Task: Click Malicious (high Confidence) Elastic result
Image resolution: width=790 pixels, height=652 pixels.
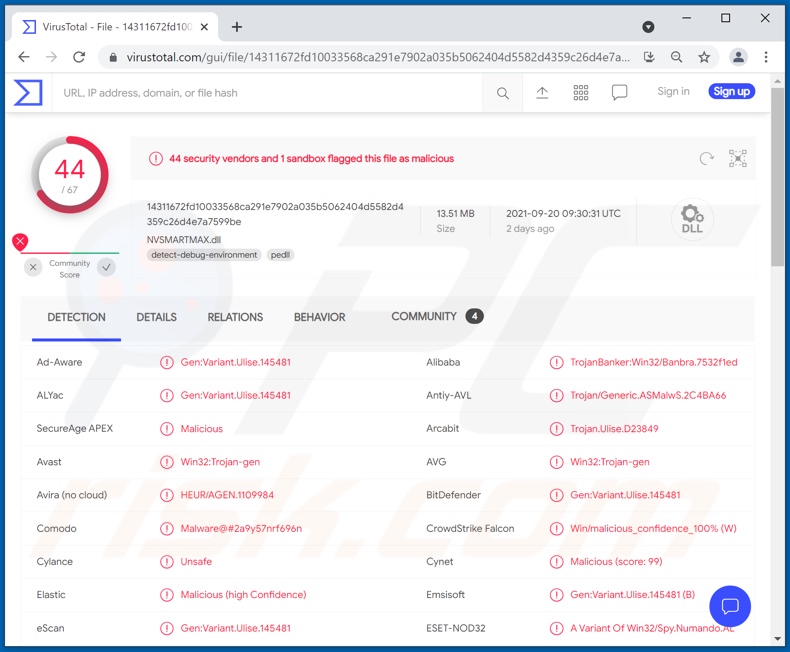Action: tap(243, 595)
